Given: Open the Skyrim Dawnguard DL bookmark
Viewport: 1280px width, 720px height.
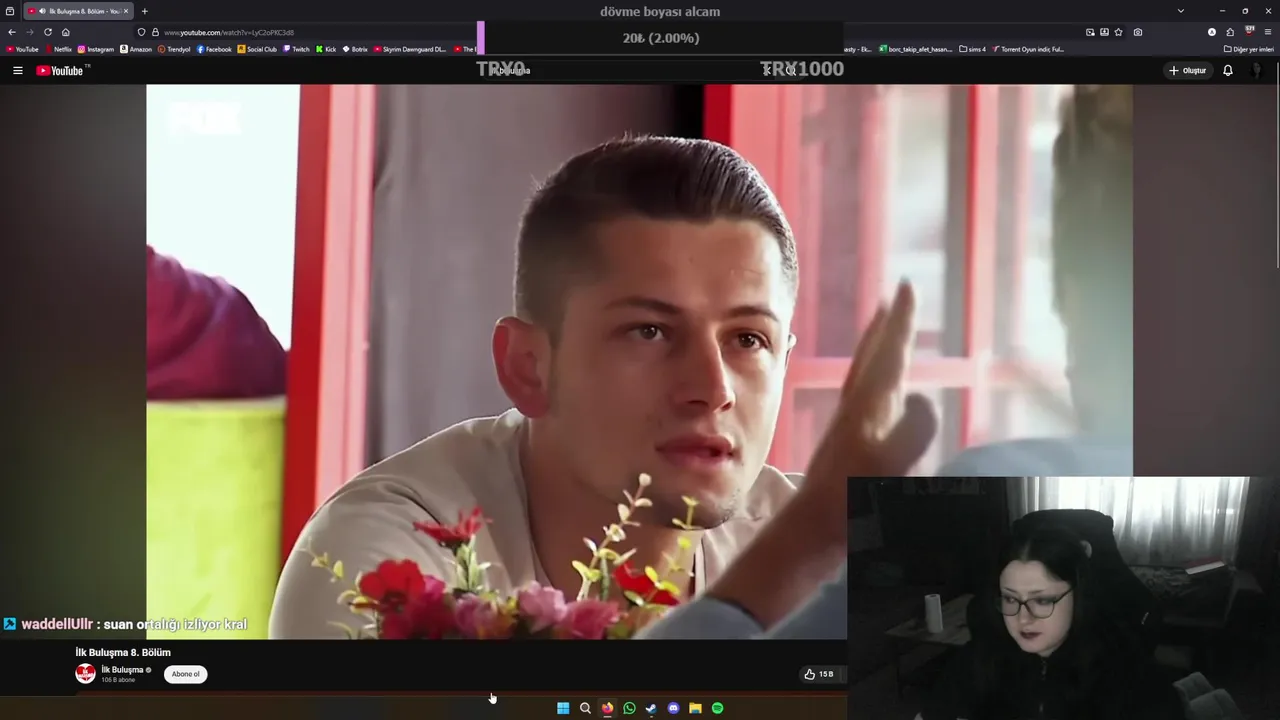Looking at the screenshot, I should (x=410, y=49).
